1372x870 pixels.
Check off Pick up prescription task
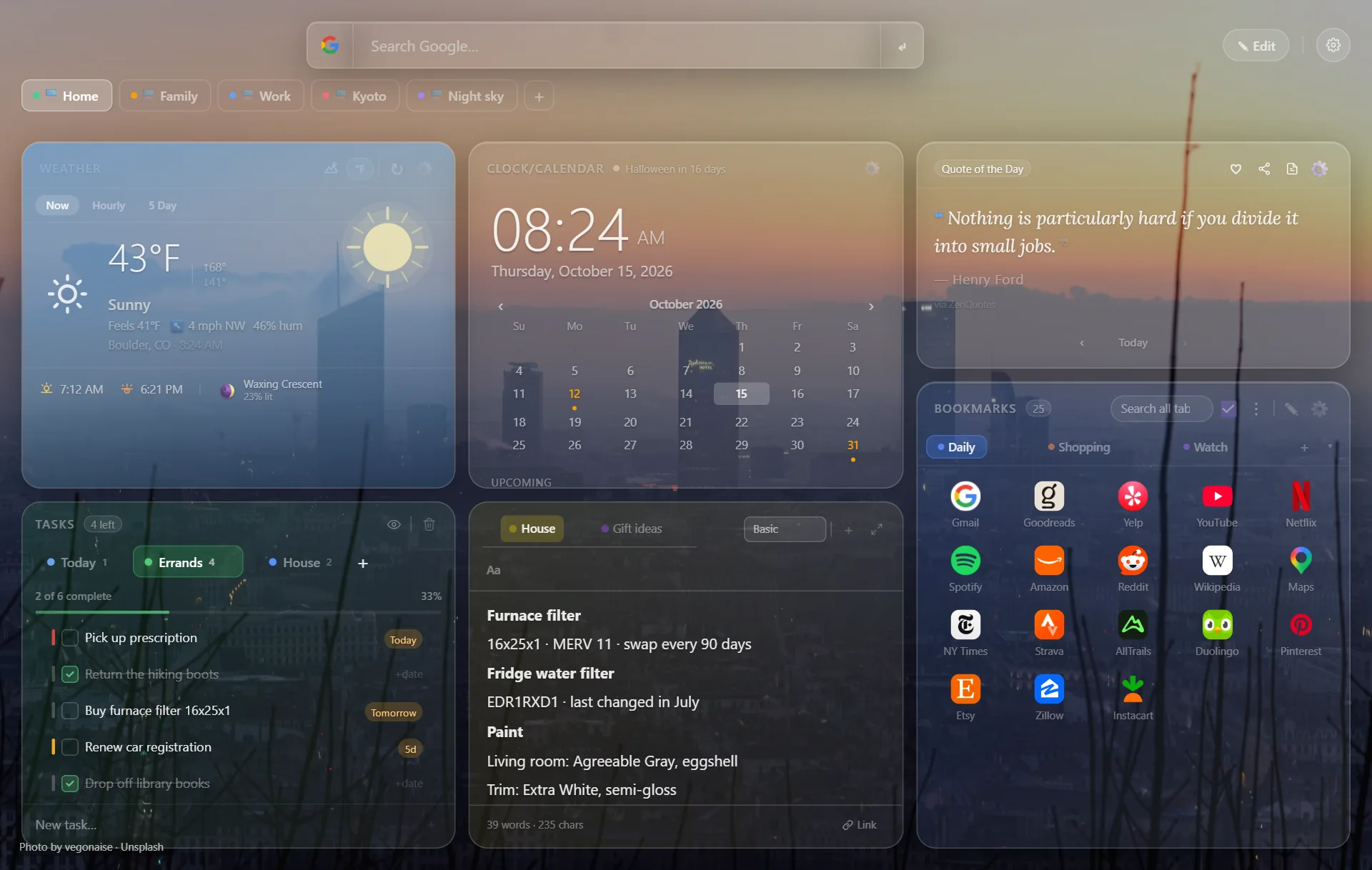tap(70, 638)
